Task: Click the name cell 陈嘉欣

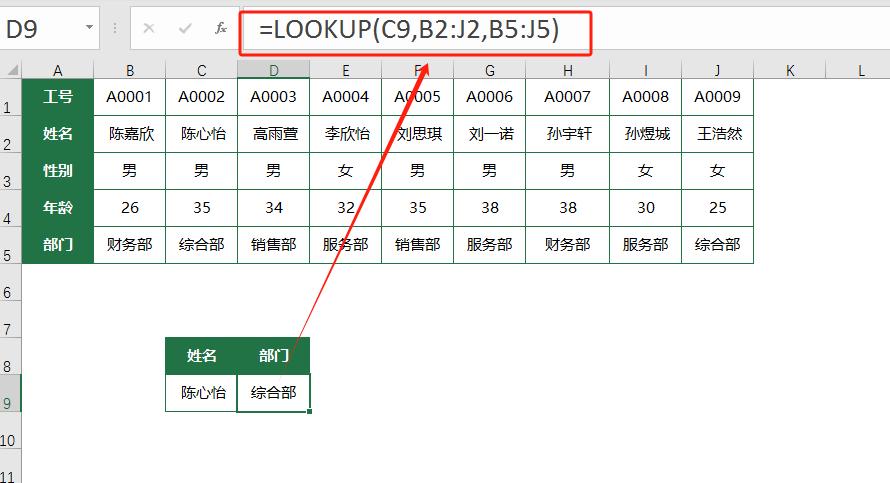Action: (x=129, y=134)
